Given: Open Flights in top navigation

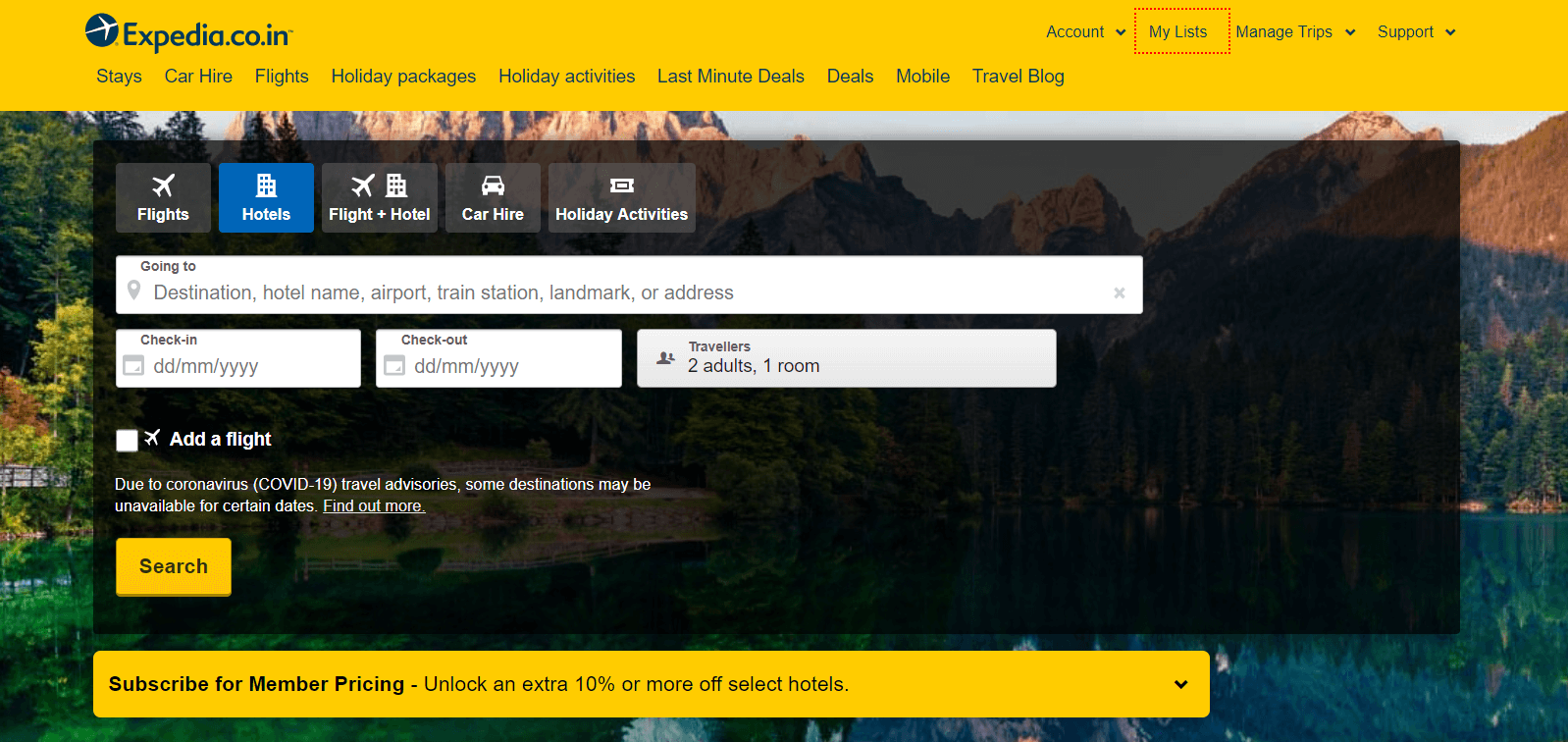Looking at the screenshot, I should click(x=282, y=77).
